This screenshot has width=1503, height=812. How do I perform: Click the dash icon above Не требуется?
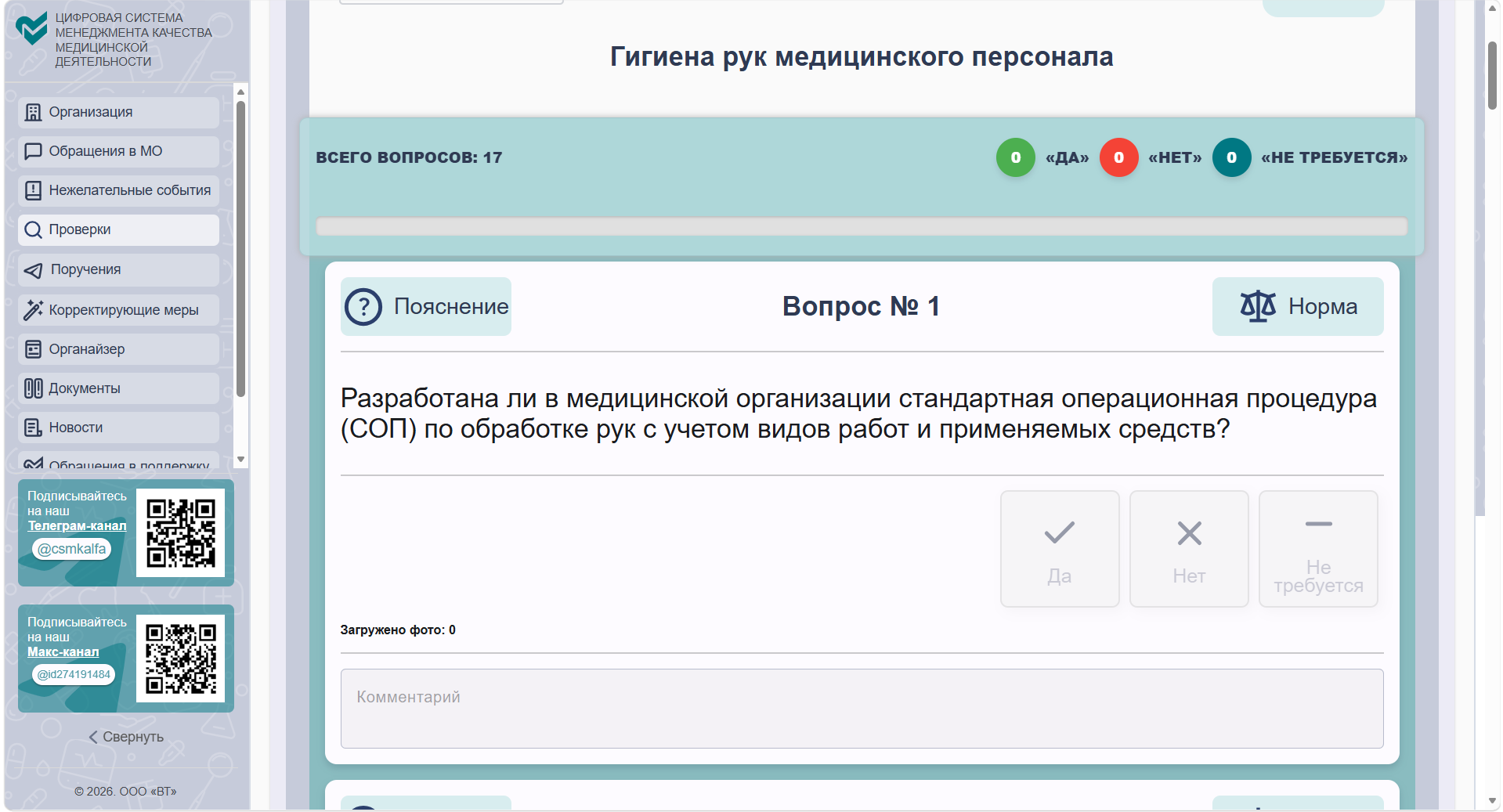tap(1318, 524)
